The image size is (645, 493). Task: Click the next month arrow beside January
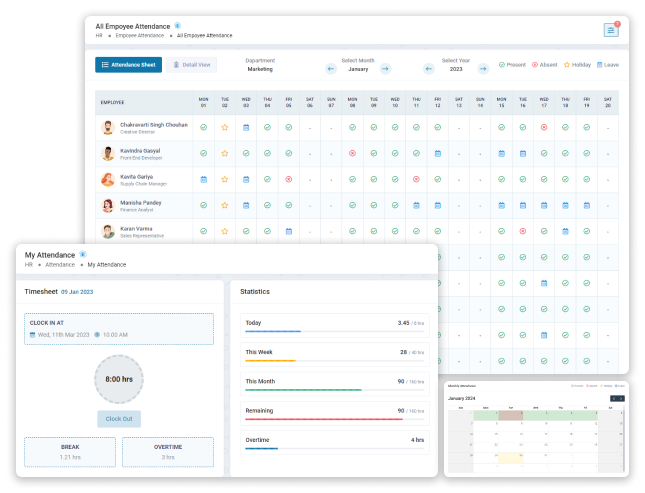[385, 69]
